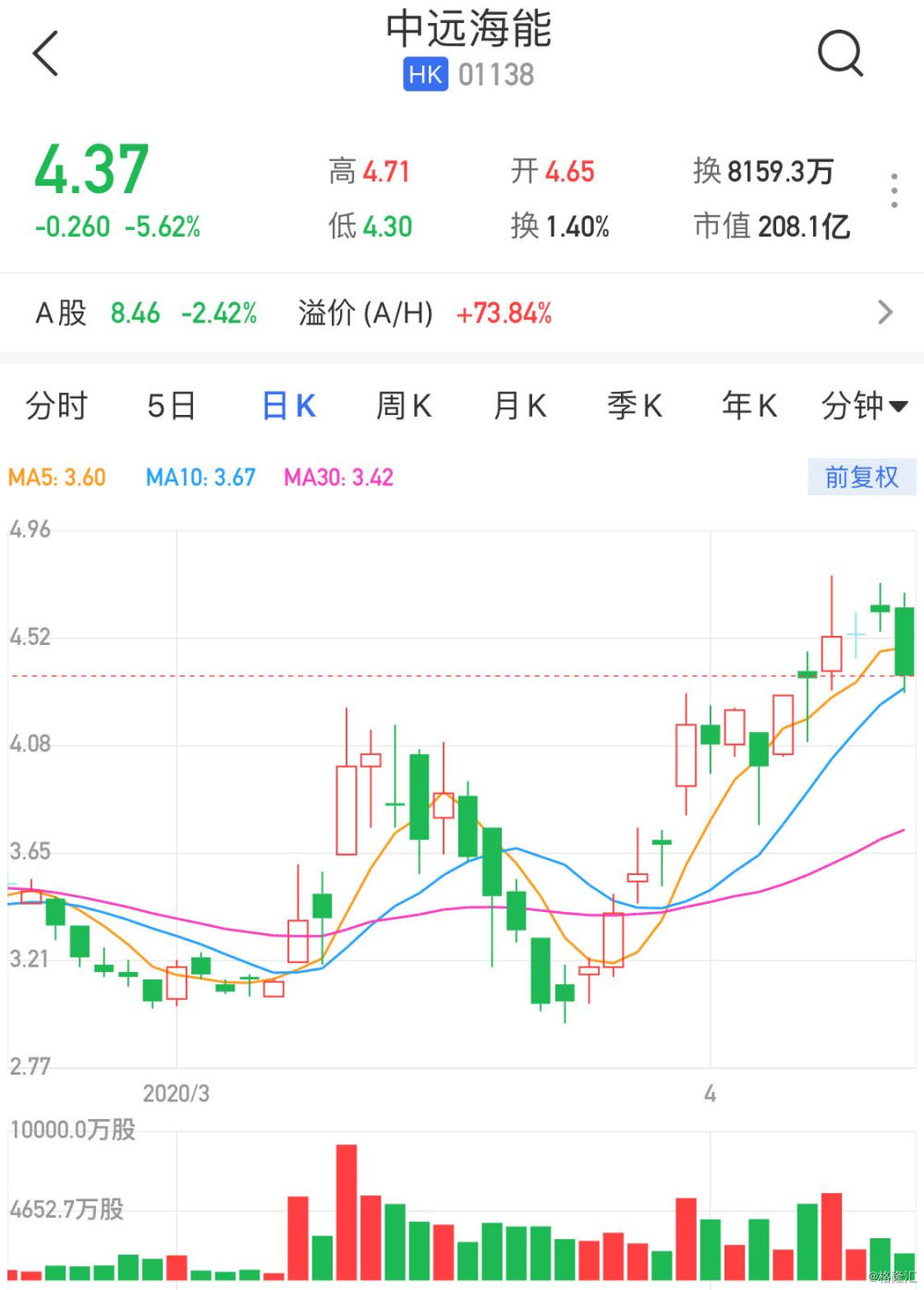924x1290 pixels.
Task: Tap the back arrow icon
Action: 46,53
